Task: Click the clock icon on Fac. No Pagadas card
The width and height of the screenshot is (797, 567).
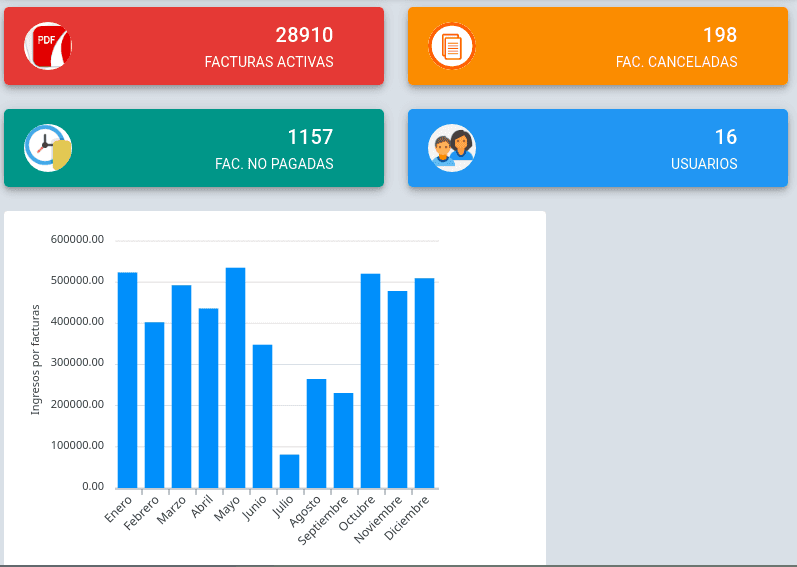Action: click(48, 148)
